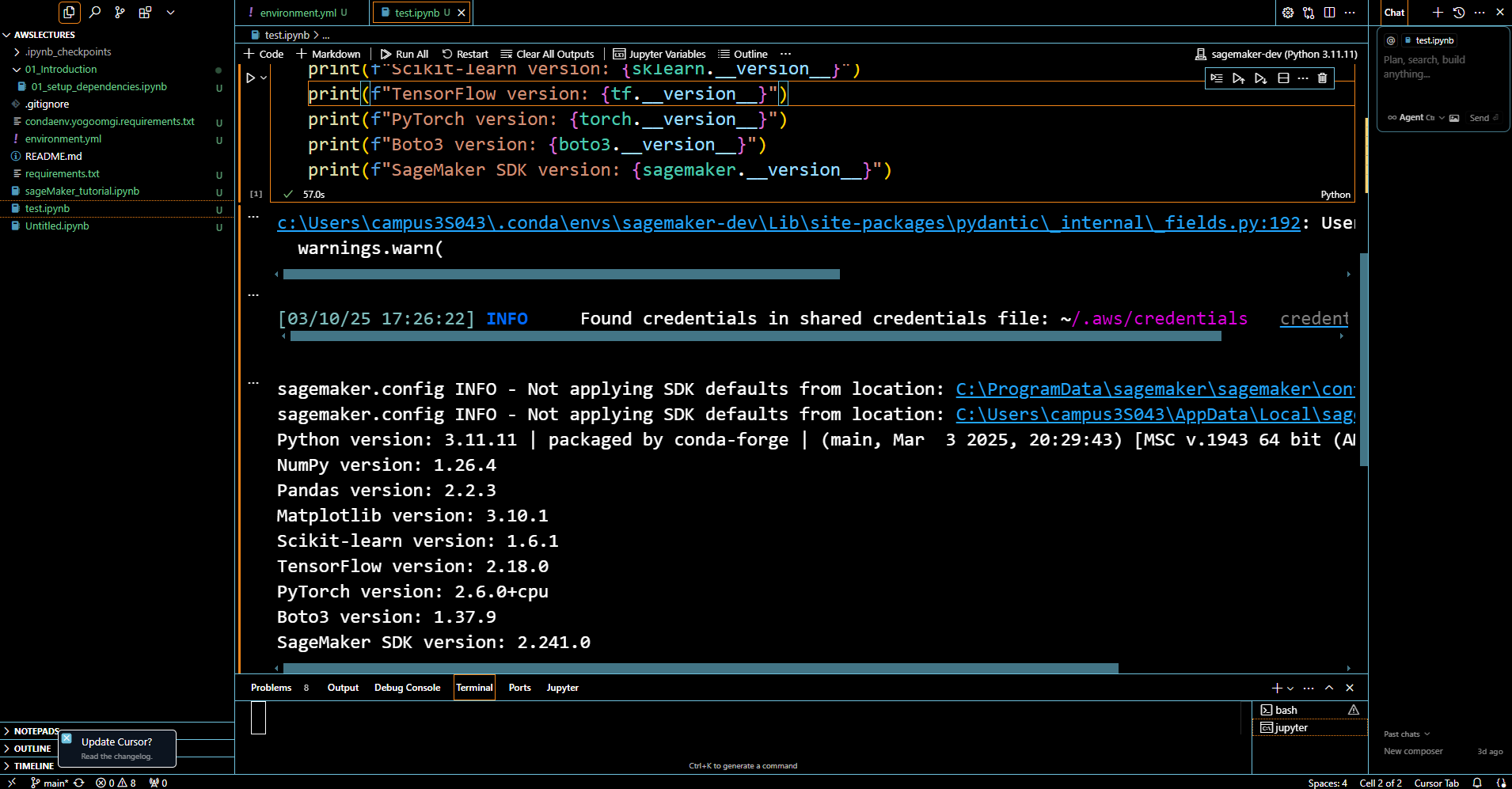The image size is (1512, 789).
Task: Click main* git branch in status bar
Action: coord(49,783)
